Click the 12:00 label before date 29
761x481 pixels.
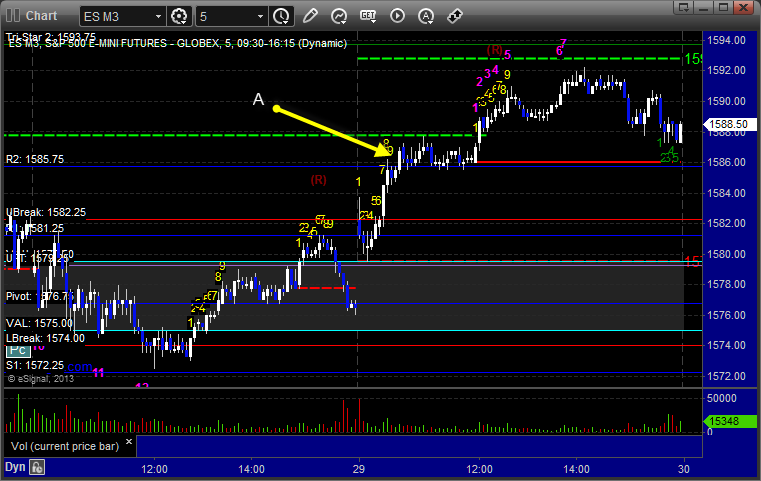point(154,469)
